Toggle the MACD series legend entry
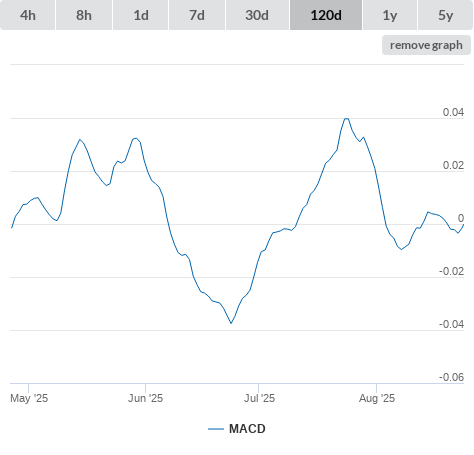Viewport: 474px width, 455px height. (237, 429)
